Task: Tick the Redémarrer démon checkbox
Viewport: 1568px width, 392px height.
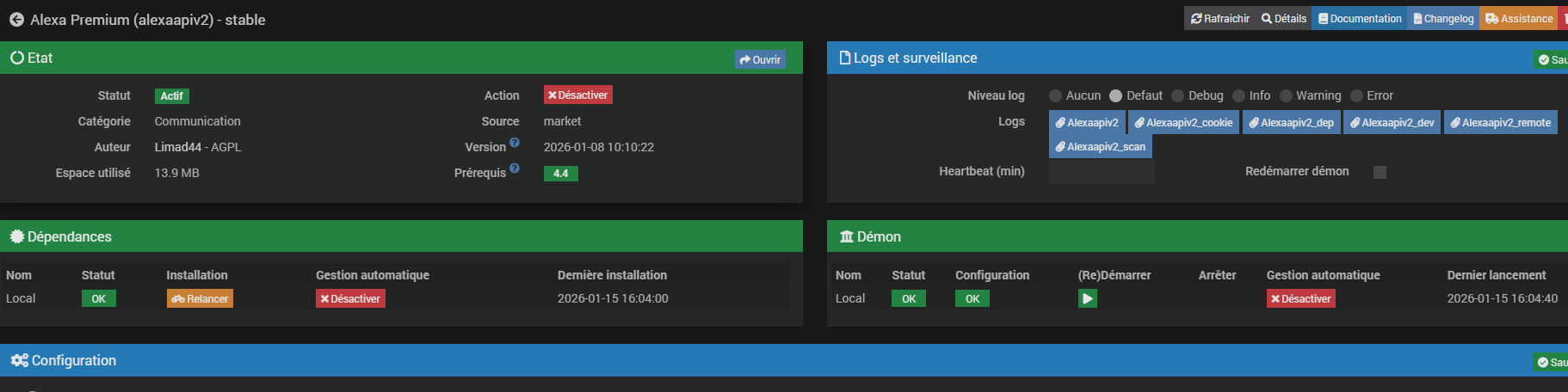Action: (1380, 172)
